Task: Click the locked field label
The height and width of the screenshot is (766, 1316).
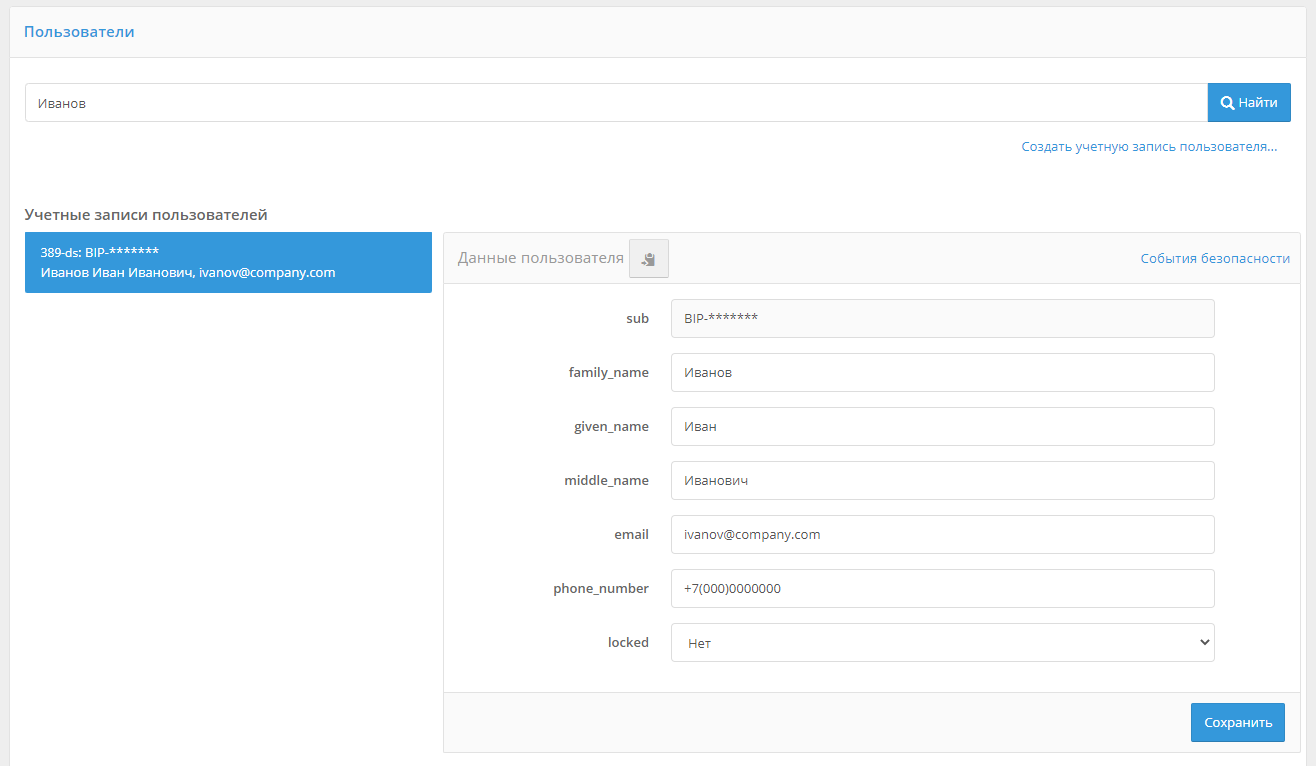Action: [x=628, y=643]
